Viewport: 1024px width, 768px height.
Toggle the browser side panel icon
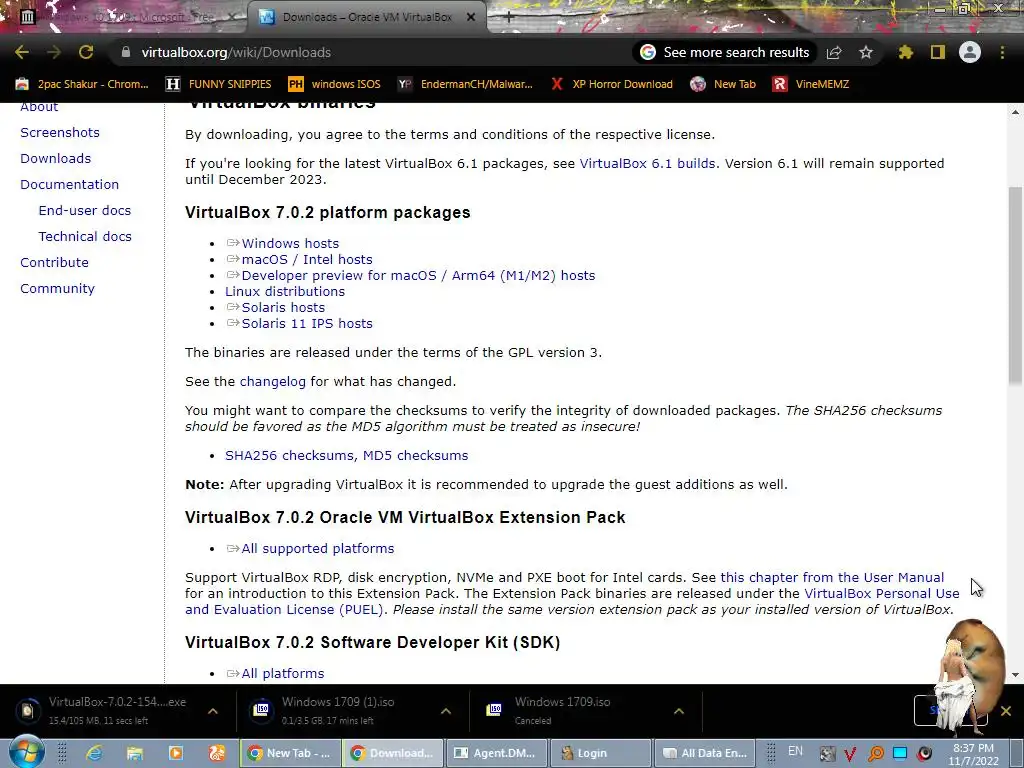point(938,52)
